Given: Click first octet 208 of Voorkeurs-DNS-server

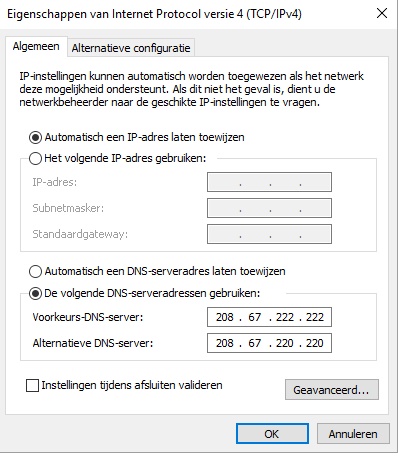Looking at the screenshot, I should pyautogui.click(x=225, y=317).
